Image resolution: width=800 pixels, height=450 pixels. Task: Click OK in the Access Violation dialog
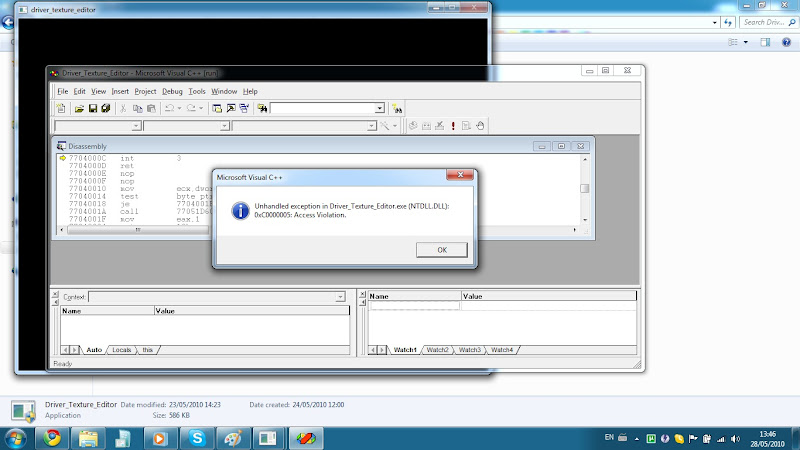[442, 250]
